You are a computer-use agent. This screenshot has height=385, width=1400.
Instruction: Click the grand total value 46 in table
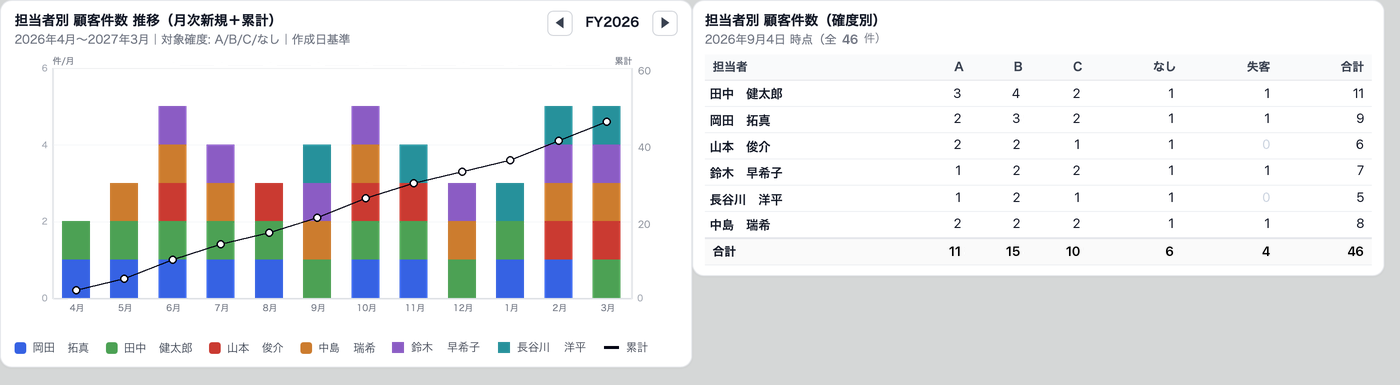[1355, 252]
